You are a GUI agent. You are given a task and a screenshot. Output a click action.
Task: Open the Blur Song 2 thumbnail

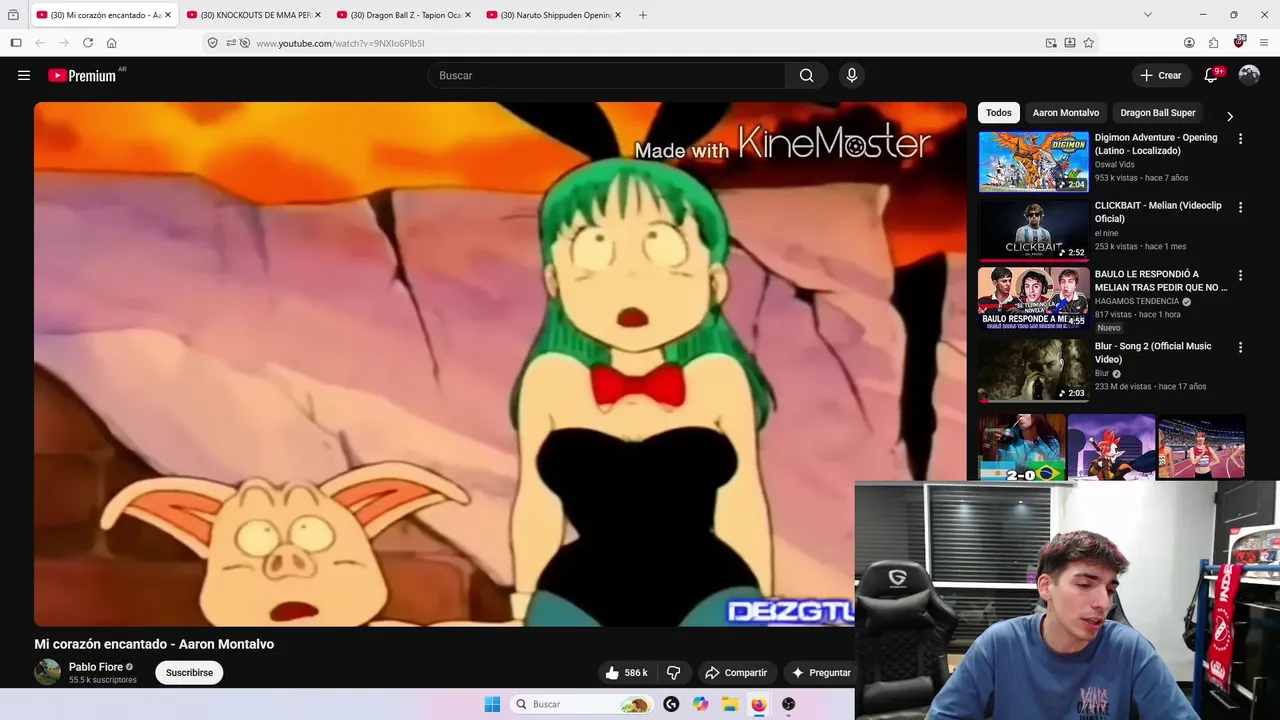click(x=1033, y=370)
